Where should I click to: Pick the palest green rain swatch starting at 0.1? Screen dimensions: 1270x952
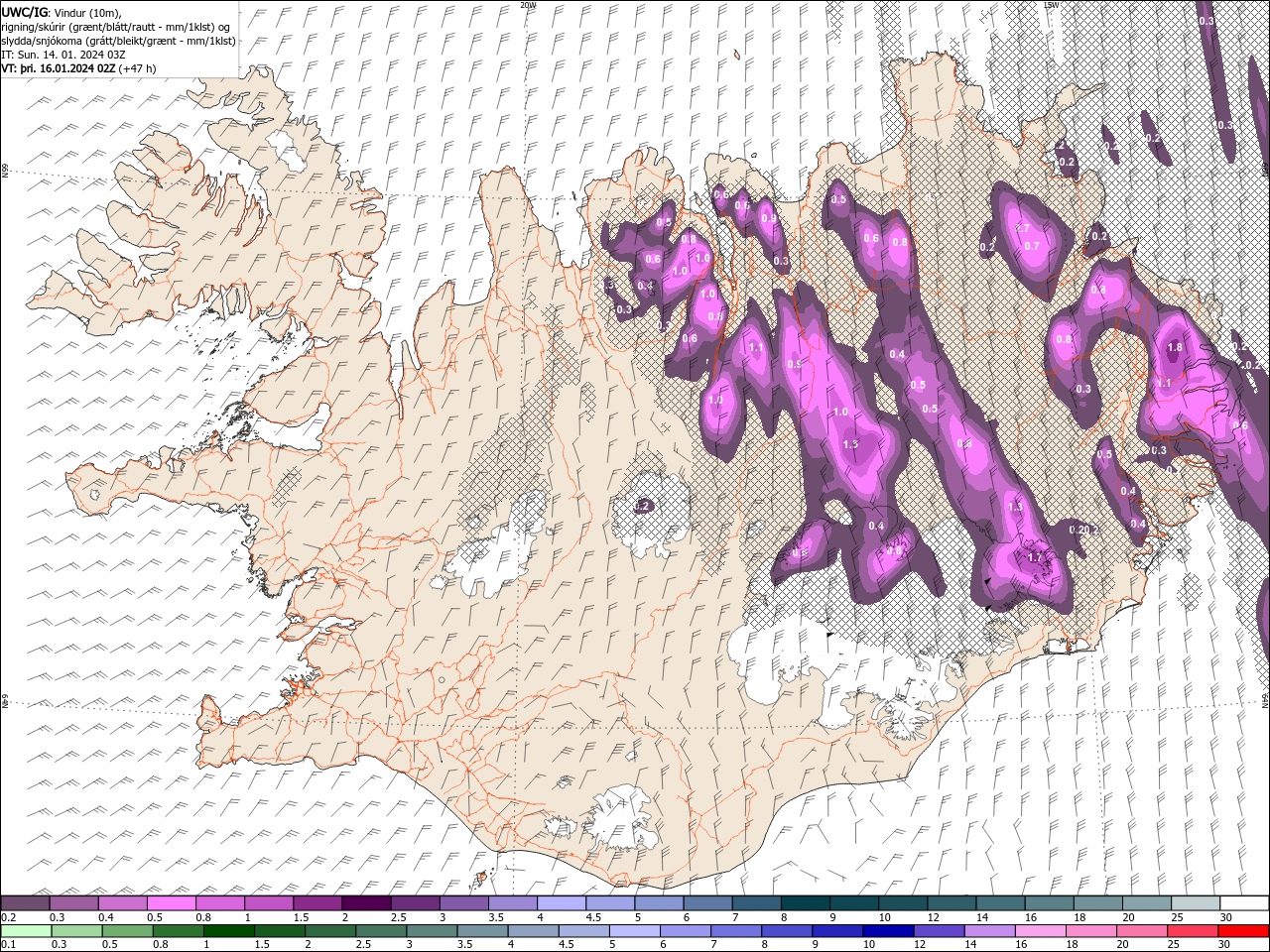(26, 931)
